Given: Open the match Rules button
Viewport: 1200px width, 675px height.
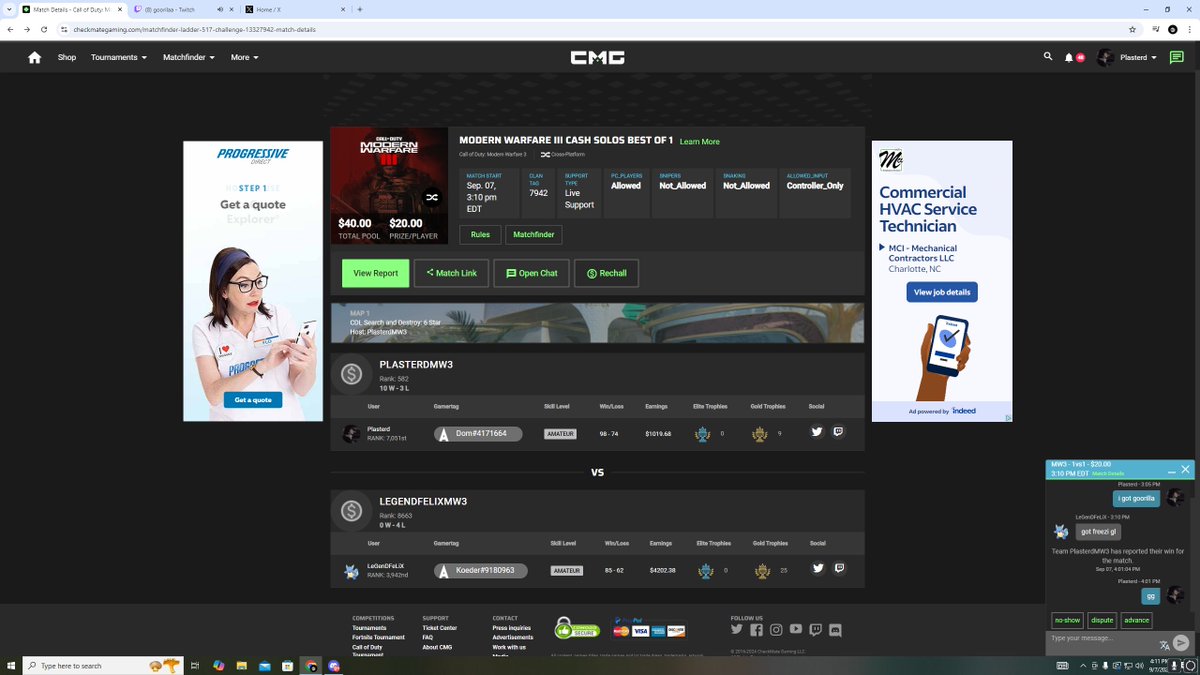Looking at the screenshot, I should [480, 235].
